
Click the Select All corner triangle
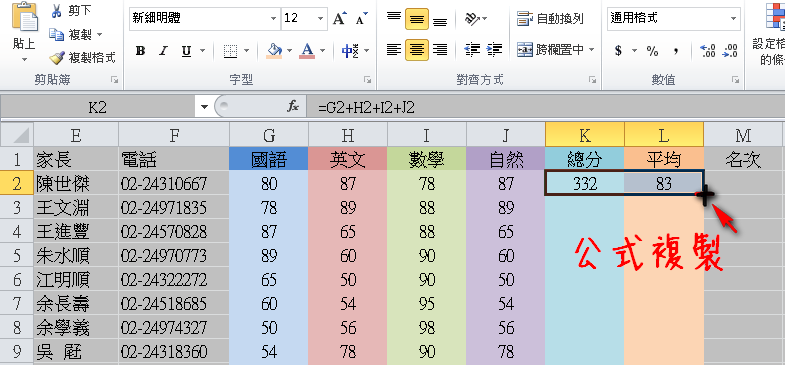17,134
